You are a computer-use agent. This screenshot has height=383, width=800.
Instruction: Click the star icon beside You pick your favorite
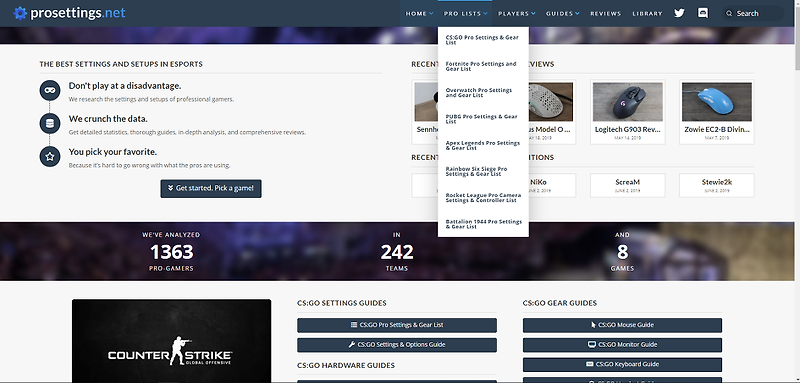click(49, 157)
